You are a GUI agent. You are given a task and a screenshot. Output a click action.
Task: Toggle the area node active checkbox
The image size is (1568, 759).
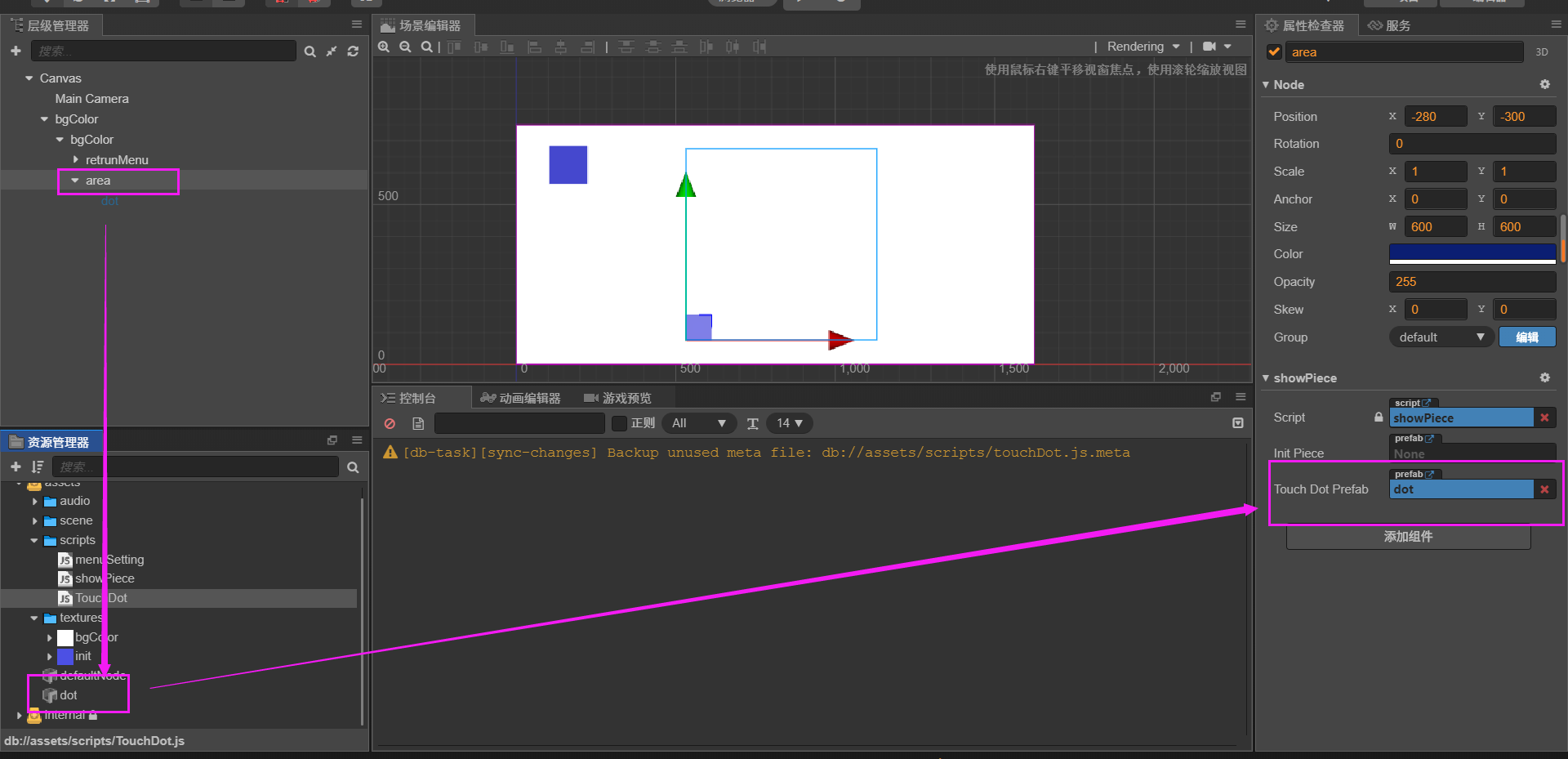point(1274,51)
